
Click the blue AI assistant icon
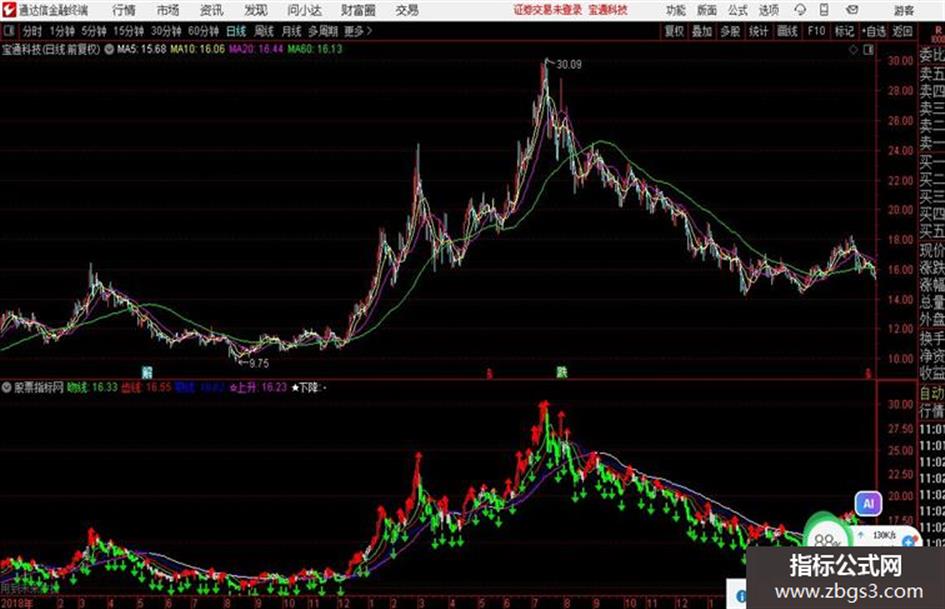[868, 504]
